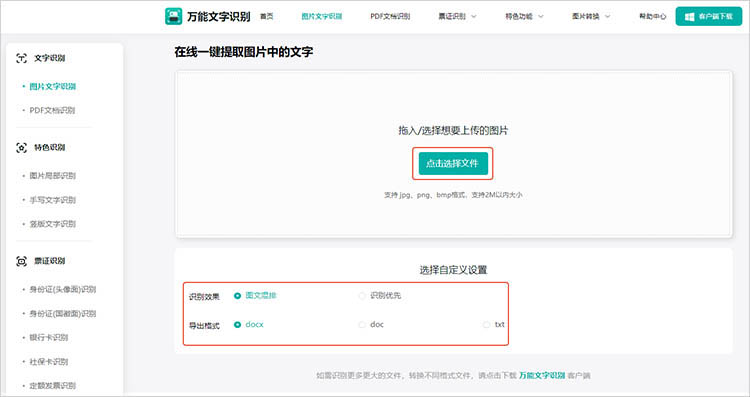Click the 选择自定义设置 heading
Image resolution: width=750 pixels, height=397 pixels.
click(x=453, y=270)
